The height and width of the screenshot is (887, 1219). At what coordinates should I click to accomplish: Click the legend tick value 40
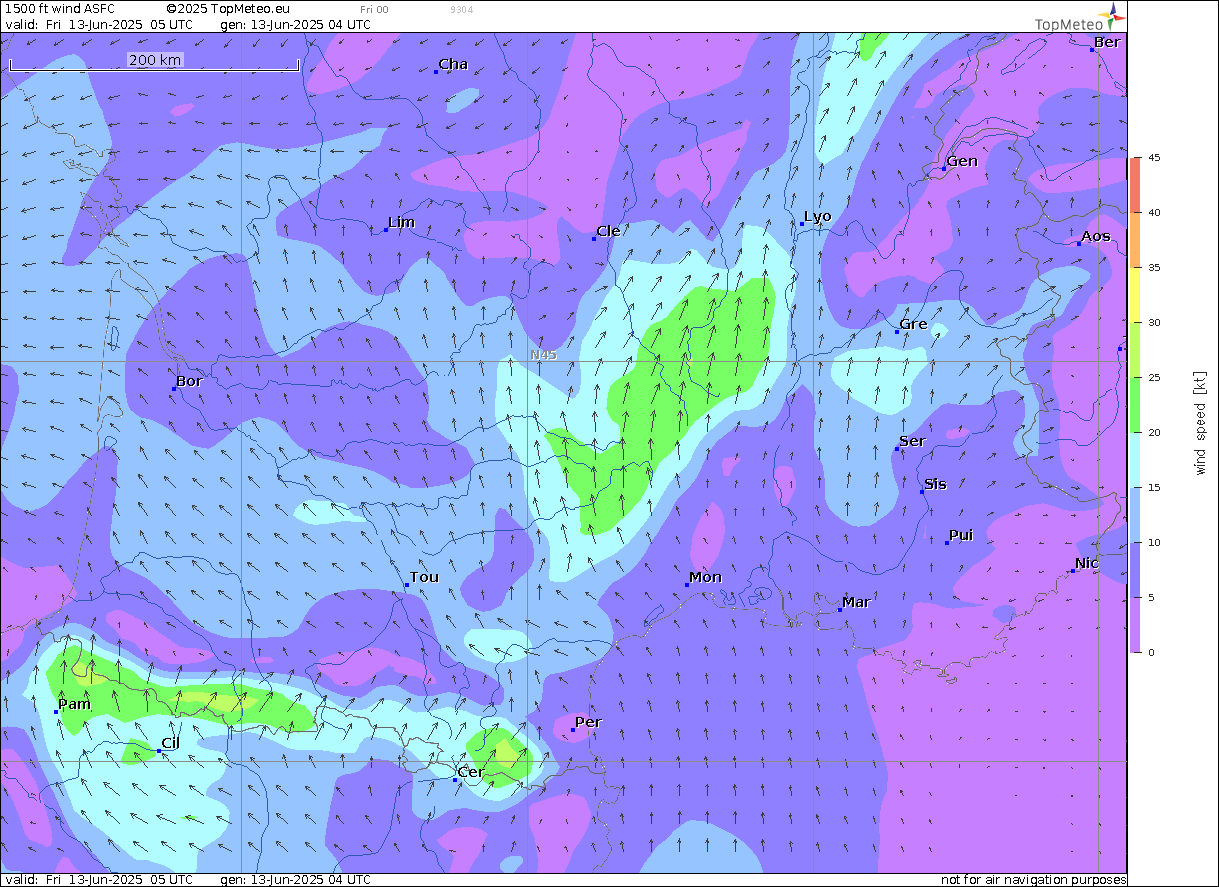(1154, 213)
